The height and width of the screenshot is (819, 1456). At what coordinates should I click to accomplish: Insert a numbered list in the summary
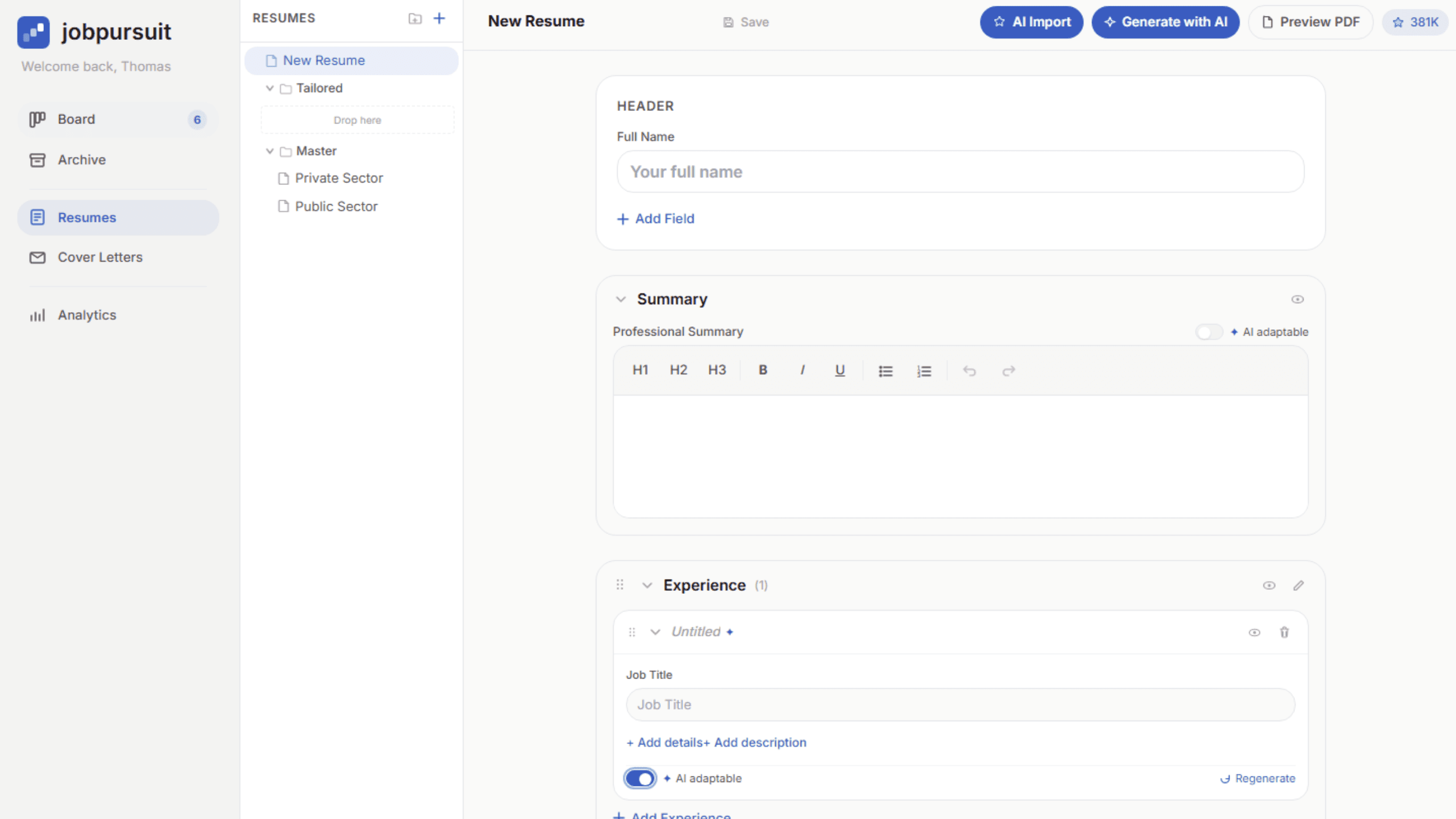click(924, 370)
